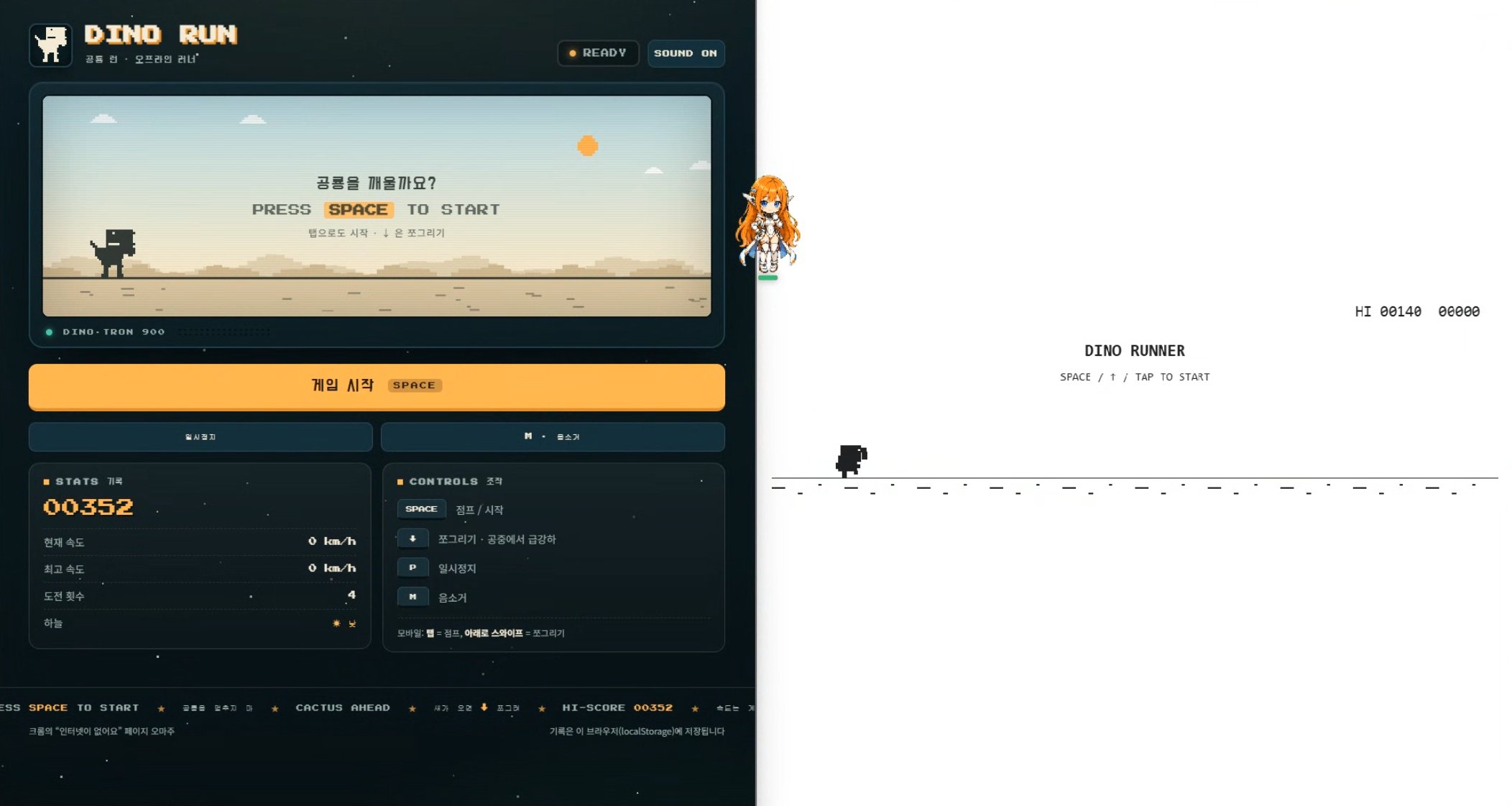The width and height of the screenshot is (1512, 806).
Task: Click the DINO RUNNER title text
Action: pos(1135,351)
